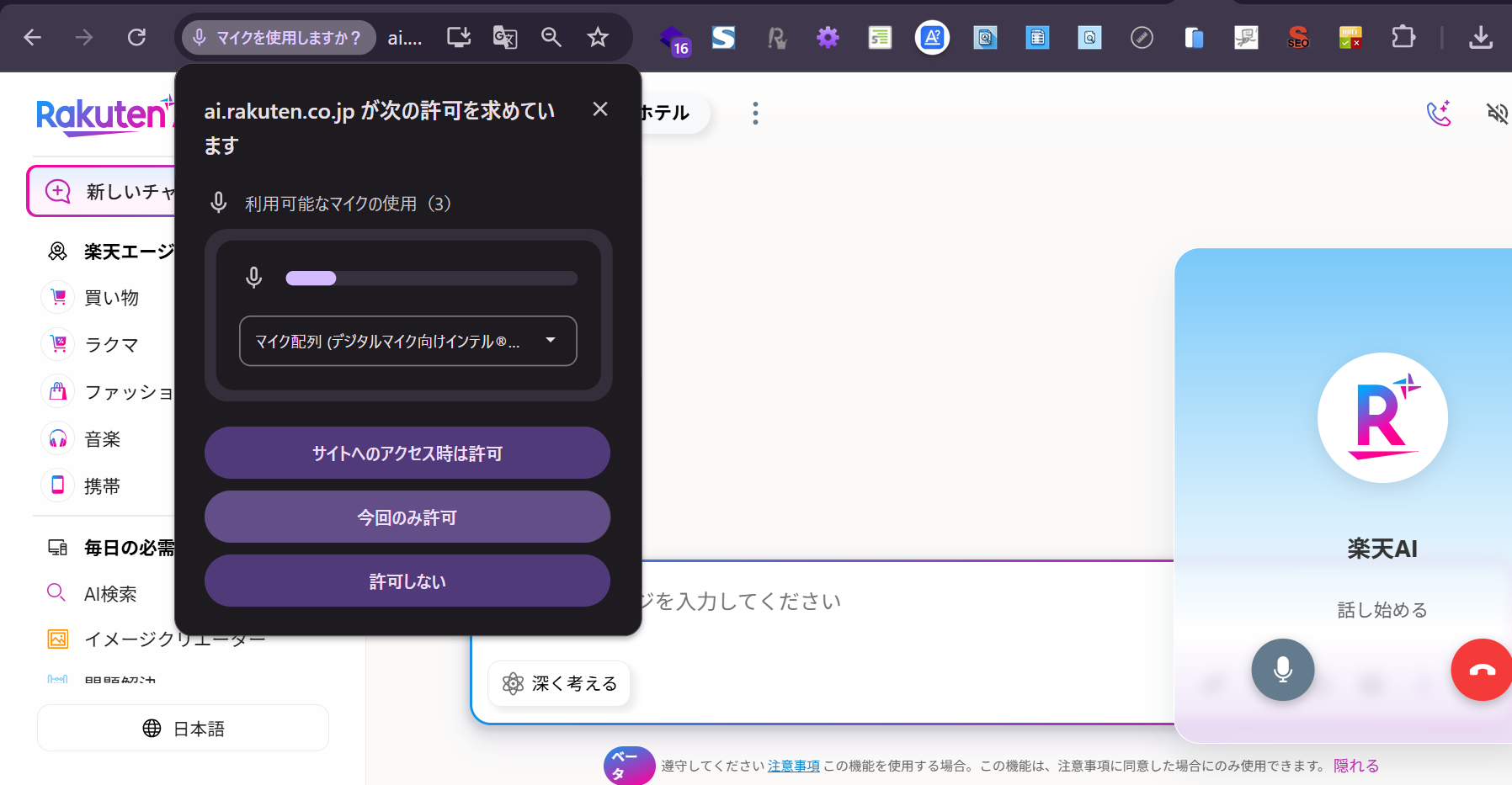Open イメージクリエーター in the sidebar
The image size is (1512, 785).
pos(157,639)
